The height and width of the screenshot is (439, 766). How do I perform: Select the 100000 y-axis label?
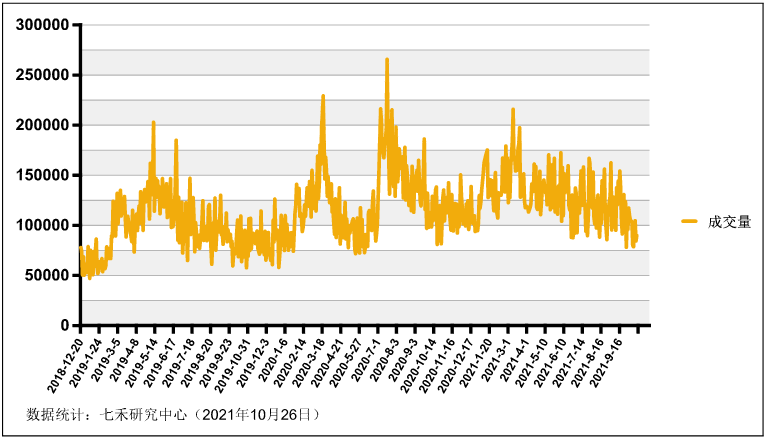point(43,225)
